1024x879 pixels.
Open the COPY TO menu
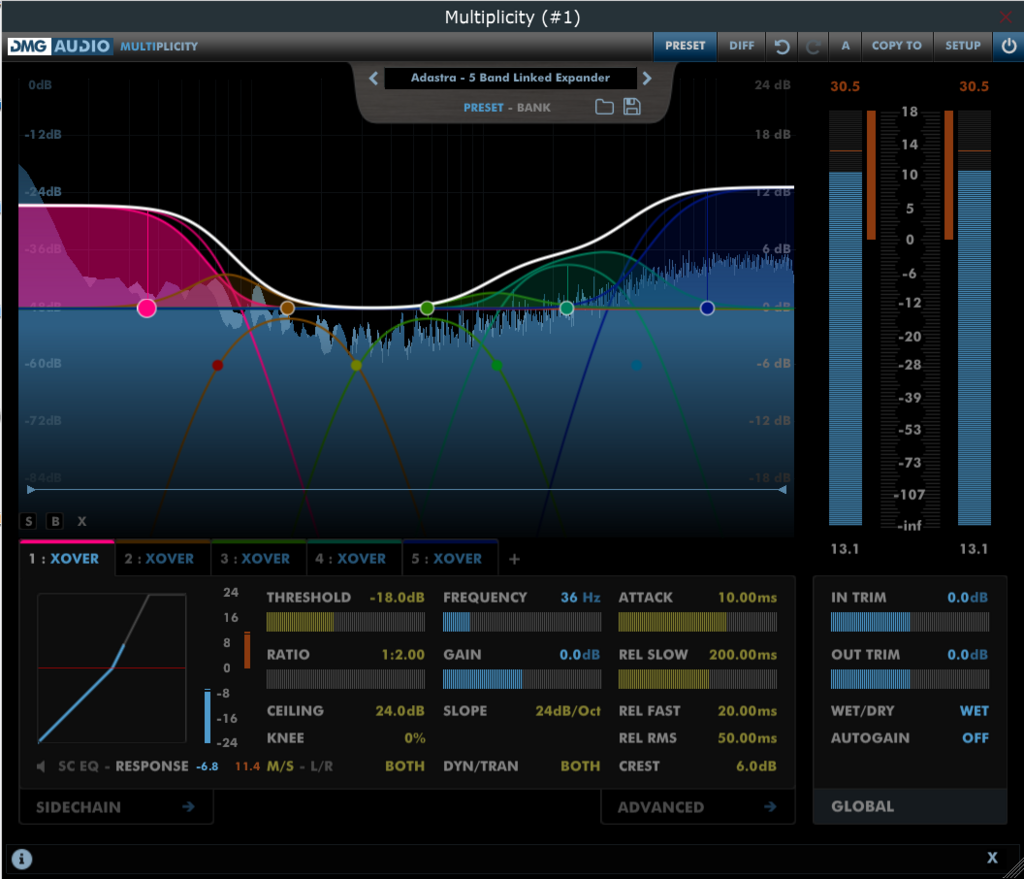(897, 46)
